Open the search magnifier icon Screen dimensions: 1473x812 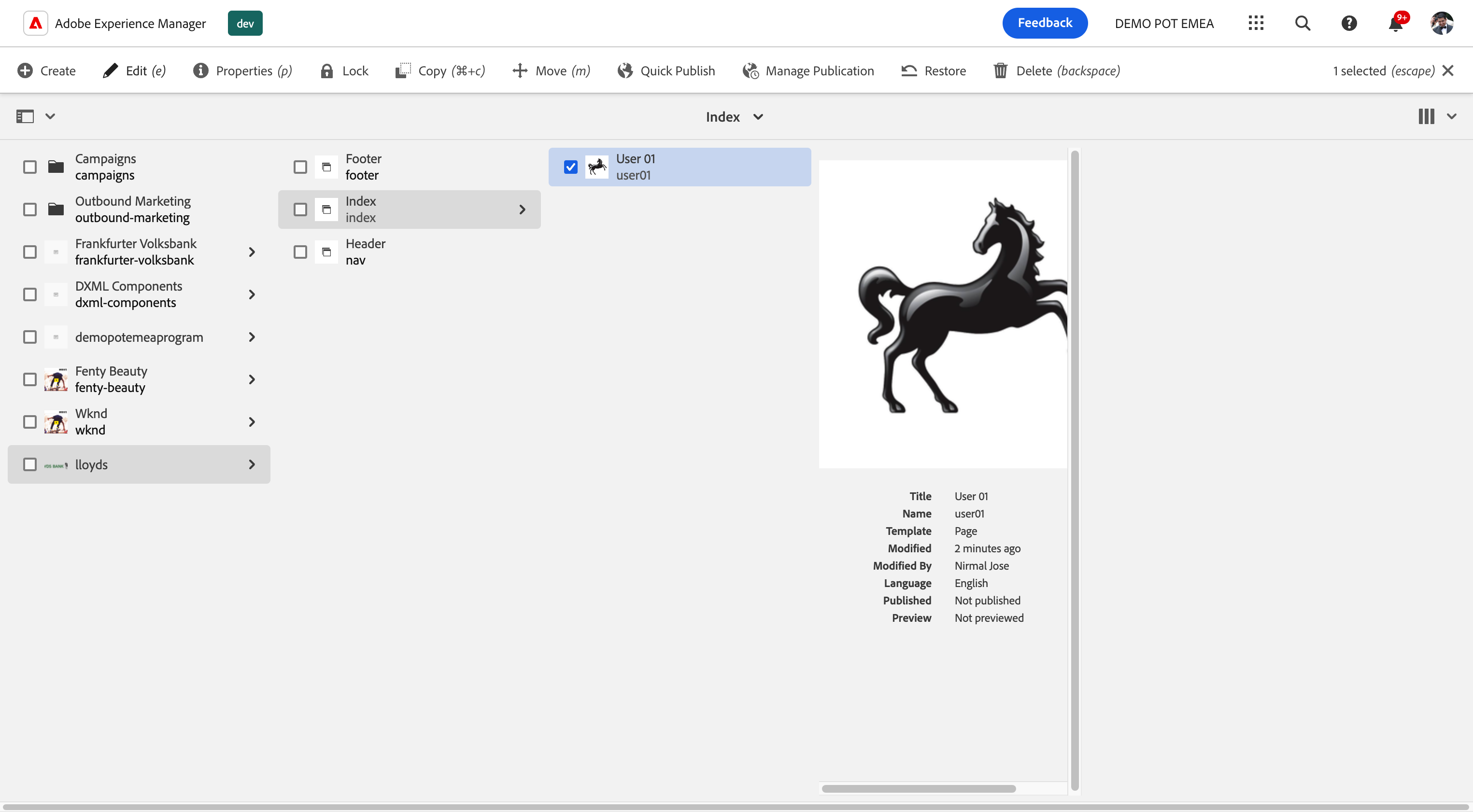1303,24
